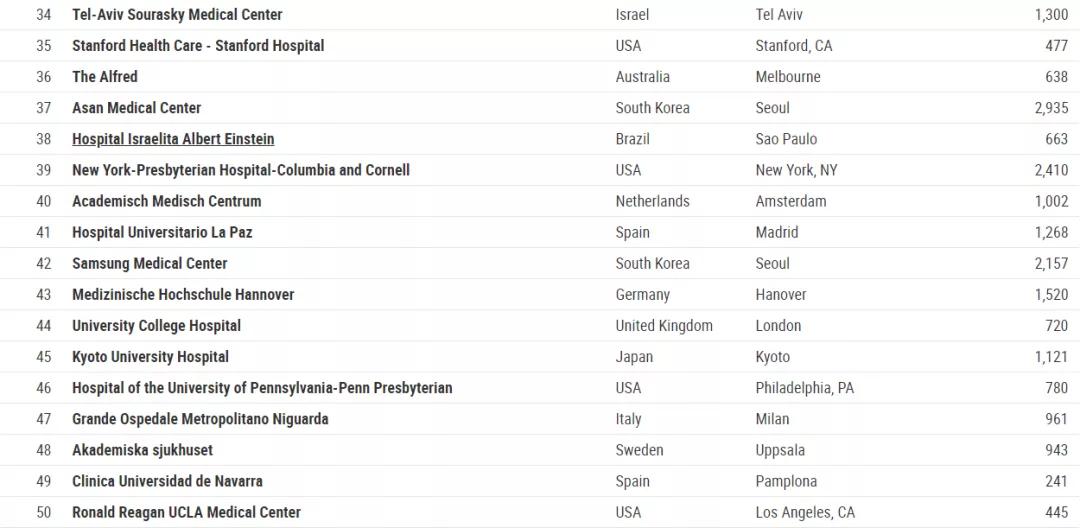This screenshot has width=1080, height=528.
Task: Click Asan Medical Center name
Action: tap(136, 108)
